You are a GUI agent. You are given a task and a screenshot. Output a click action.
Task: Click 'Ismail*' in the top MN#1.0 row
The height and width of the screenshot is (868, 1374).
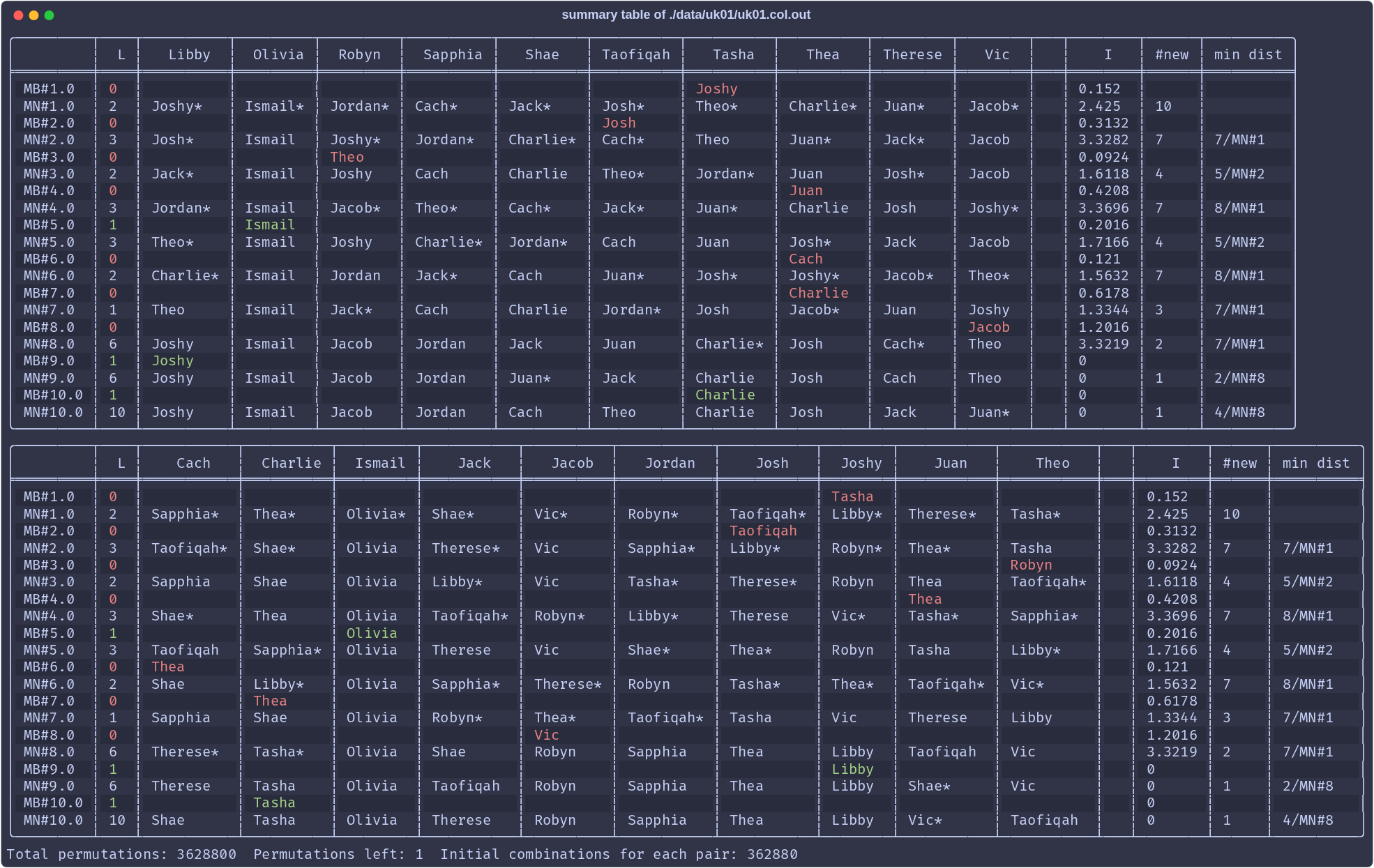point(274,106)
